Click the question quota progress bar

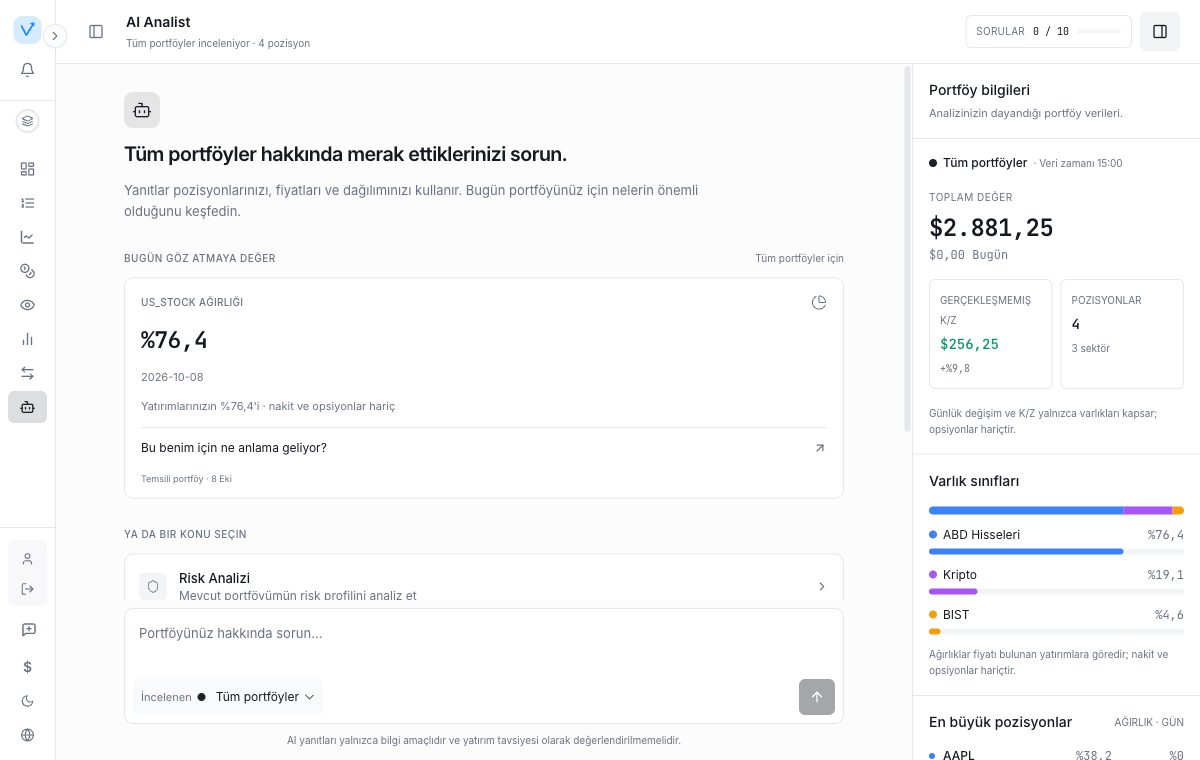1099,32
